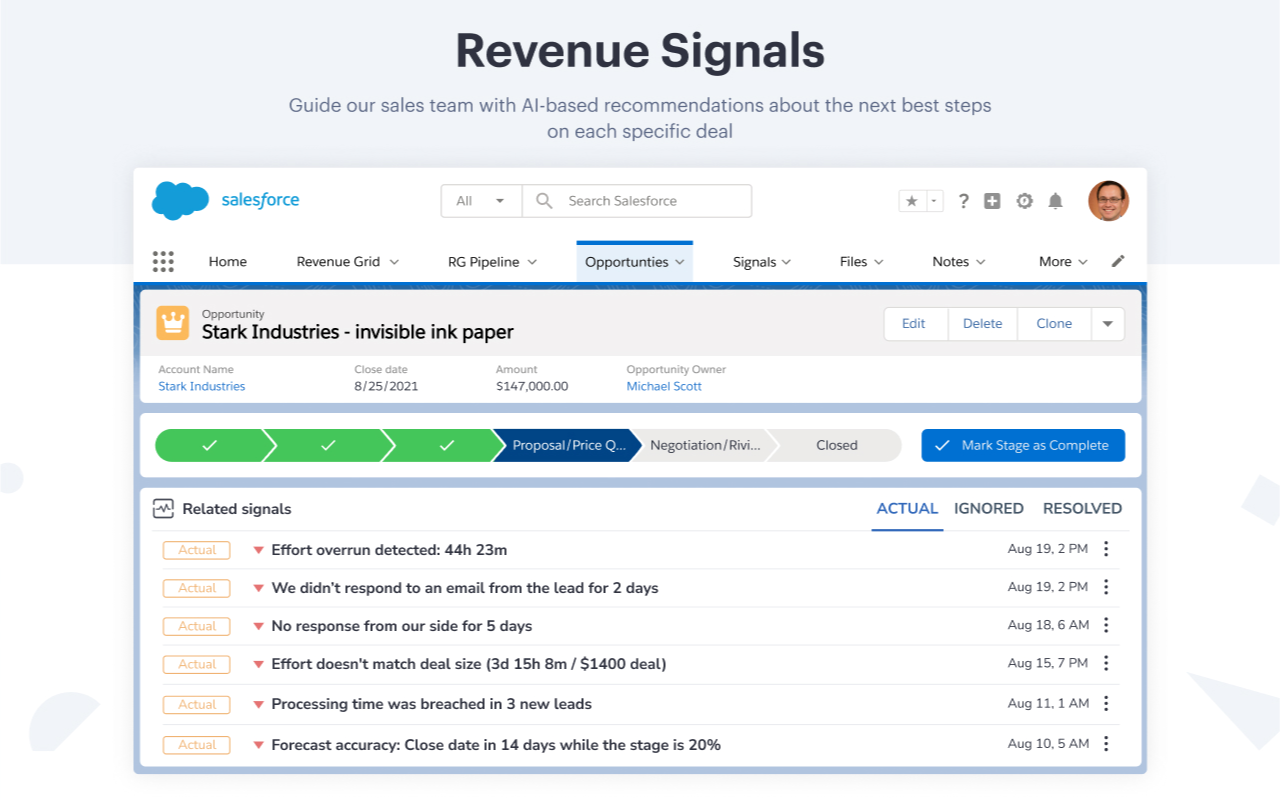Open the app launcher grid icon

pyautogui.click(x=163, y=262)
